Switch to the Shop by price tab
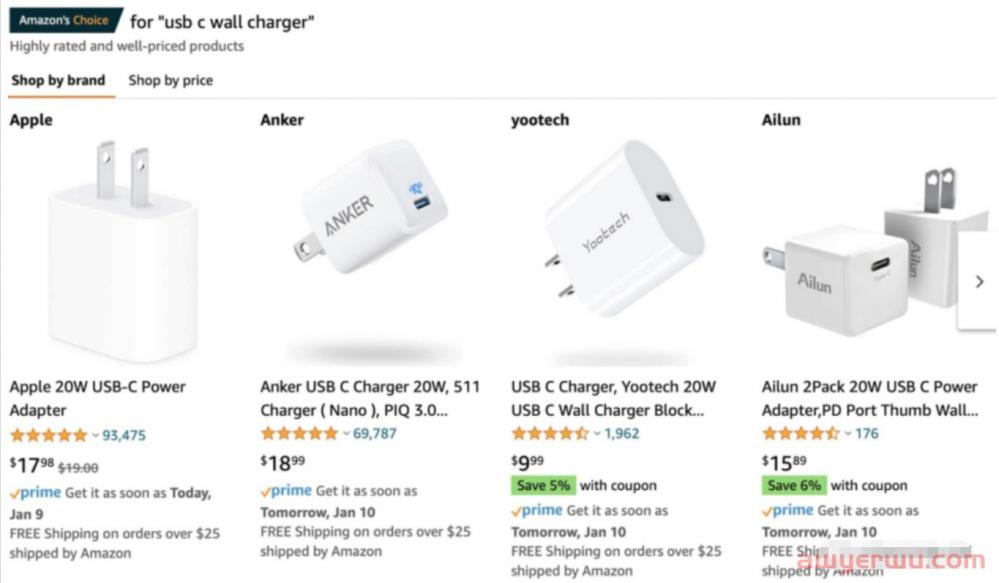The height and width of the screenshot is (583, 999). tap(171, 80)
